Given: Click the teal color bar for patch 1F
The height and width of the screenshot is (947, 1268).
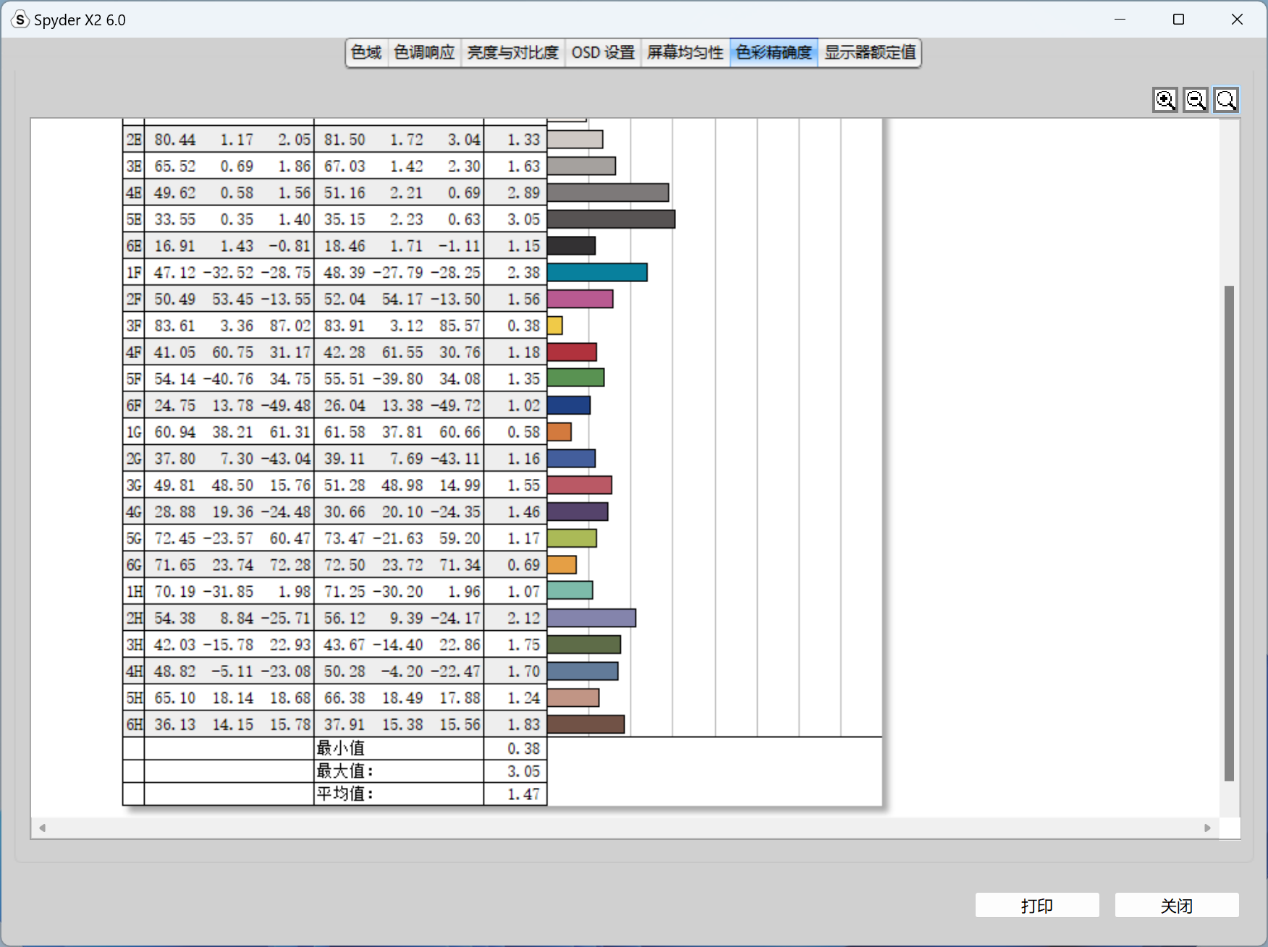Looking at the screenshot, I should (597, 272).
